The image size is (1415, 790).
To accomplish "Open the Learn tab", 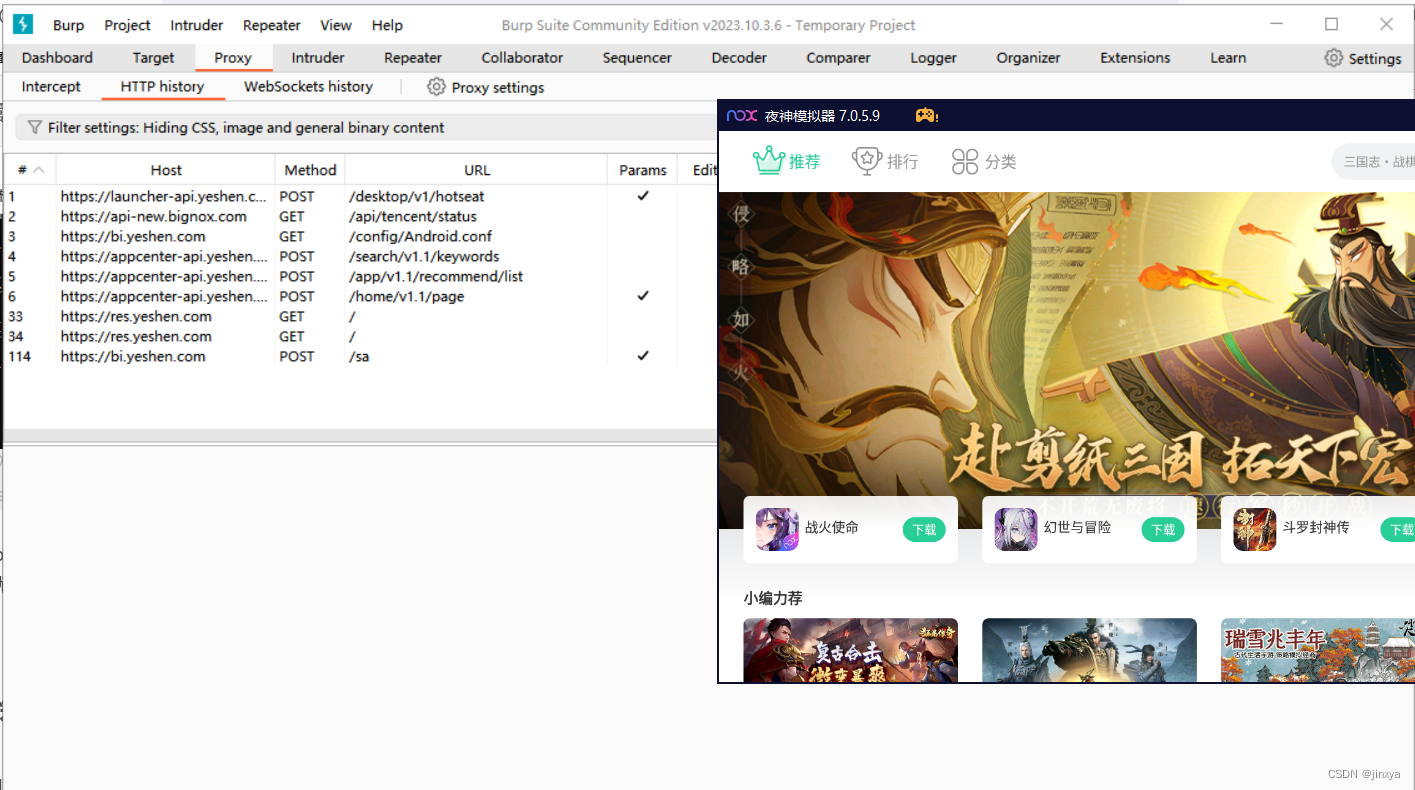I will tap(1228, 58).
